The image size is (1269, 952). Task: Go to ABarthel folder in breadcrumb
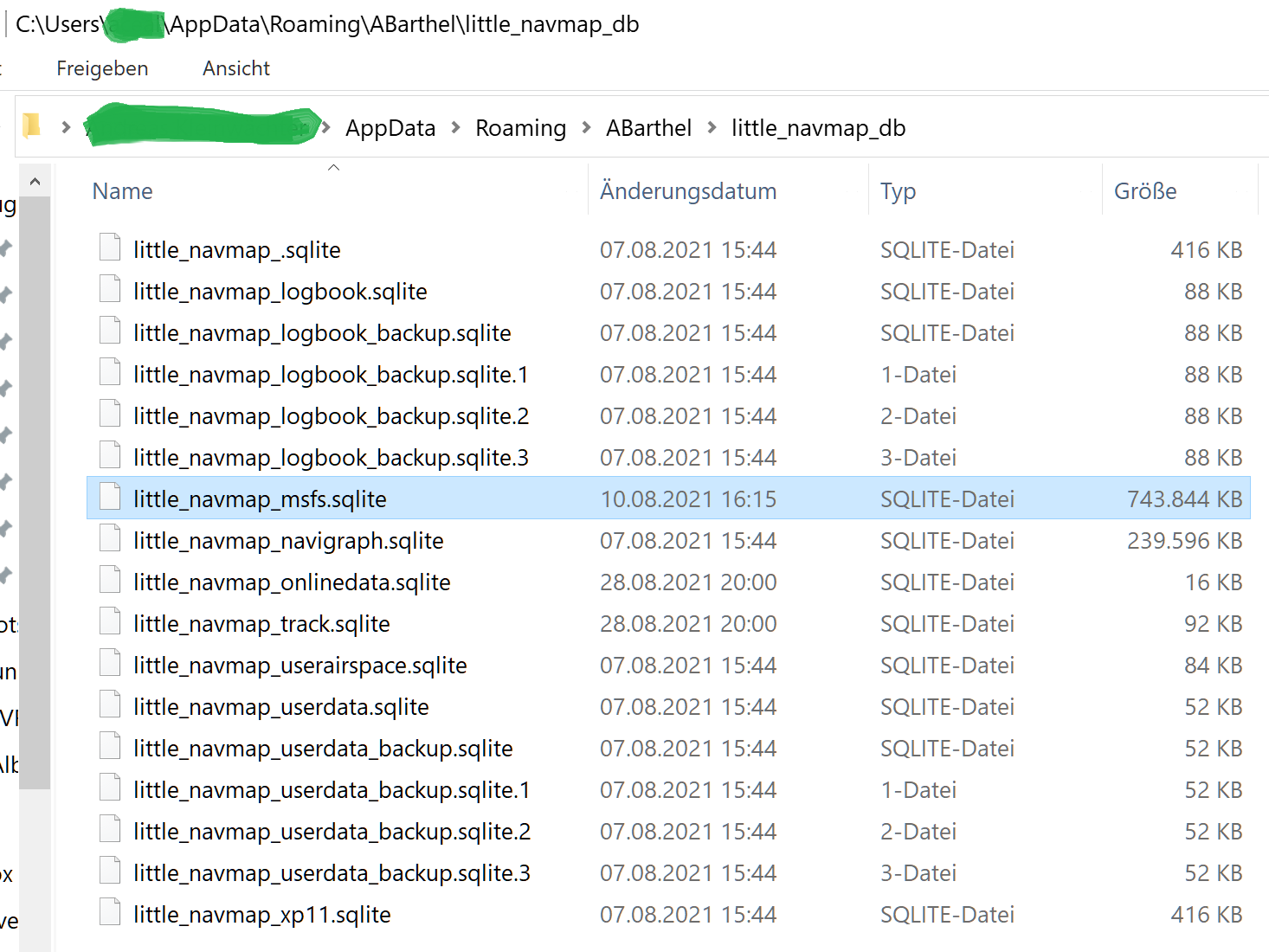click(649, 128)
